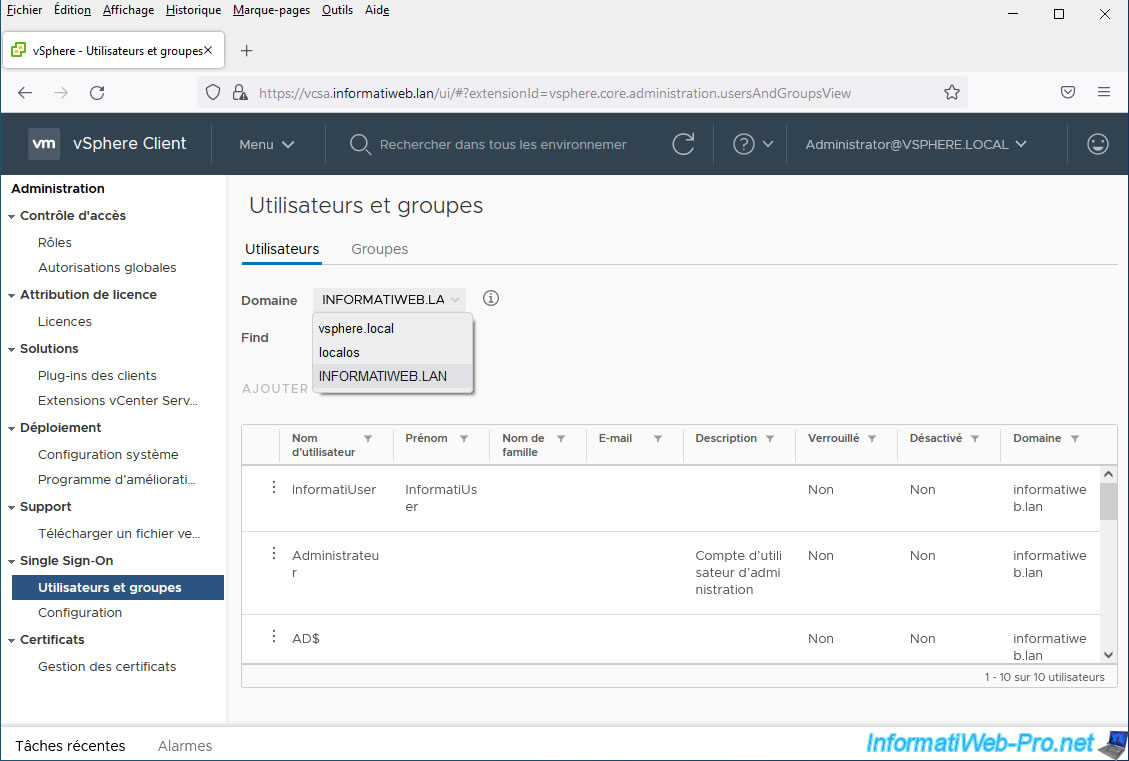
Task: Open Licences in the sidebar
Action: (x=65, y=322)
